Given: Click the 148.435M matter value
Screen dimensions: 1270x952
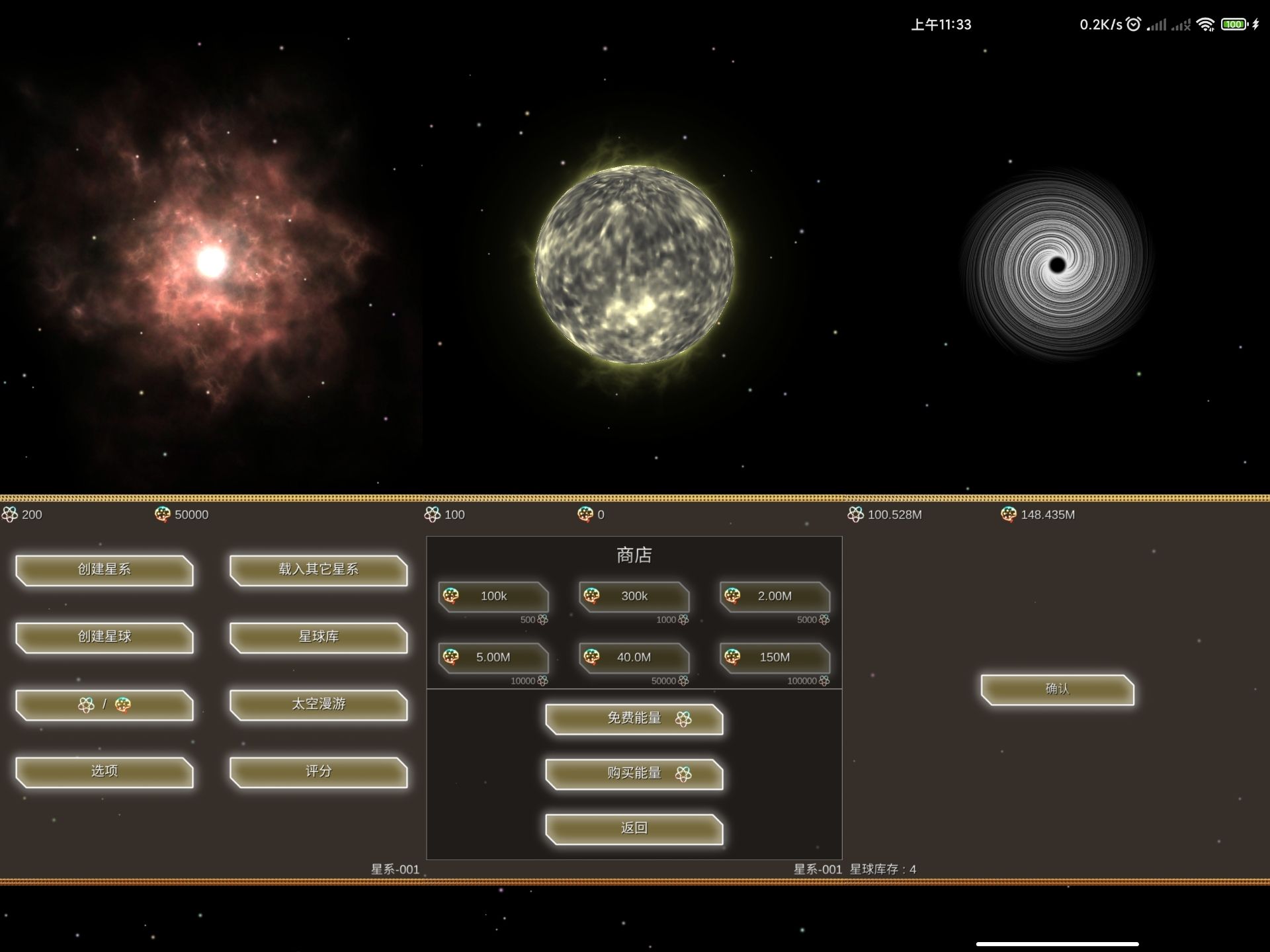Looking at the screenshot, I should click(x=1048, y=514).
